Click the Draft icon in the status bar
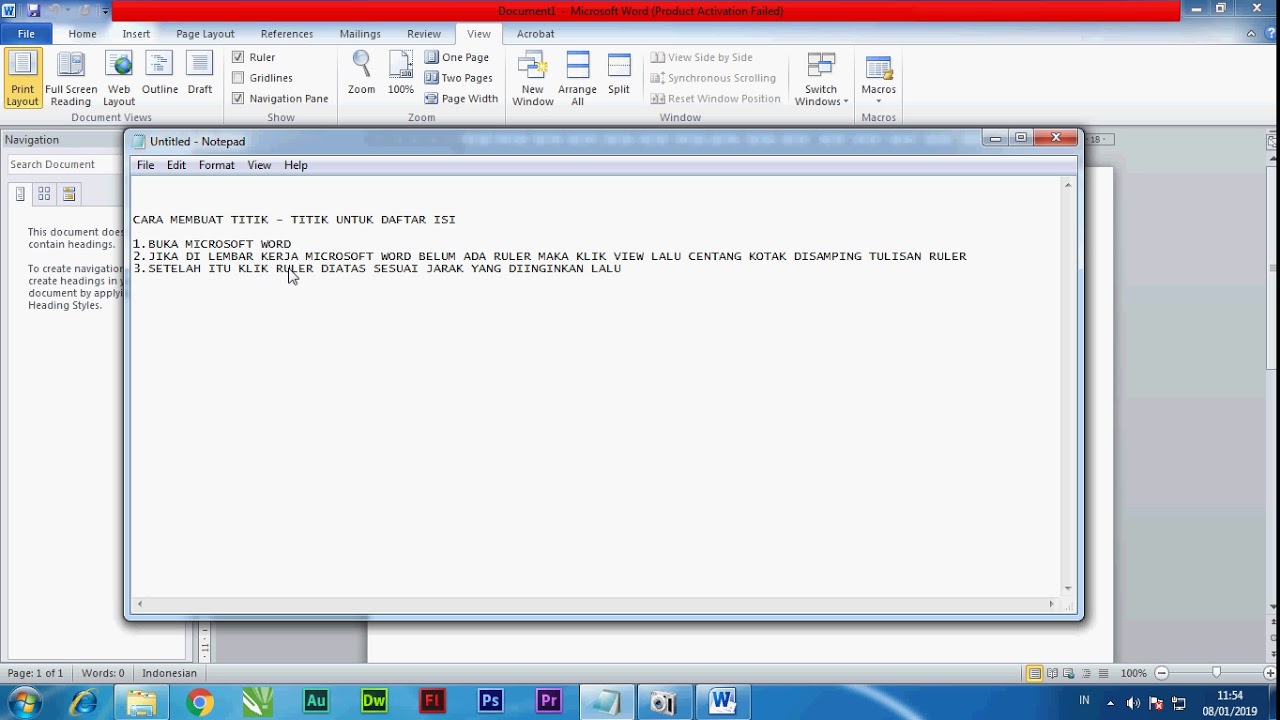1280x720 pixels. (1103, 673)
